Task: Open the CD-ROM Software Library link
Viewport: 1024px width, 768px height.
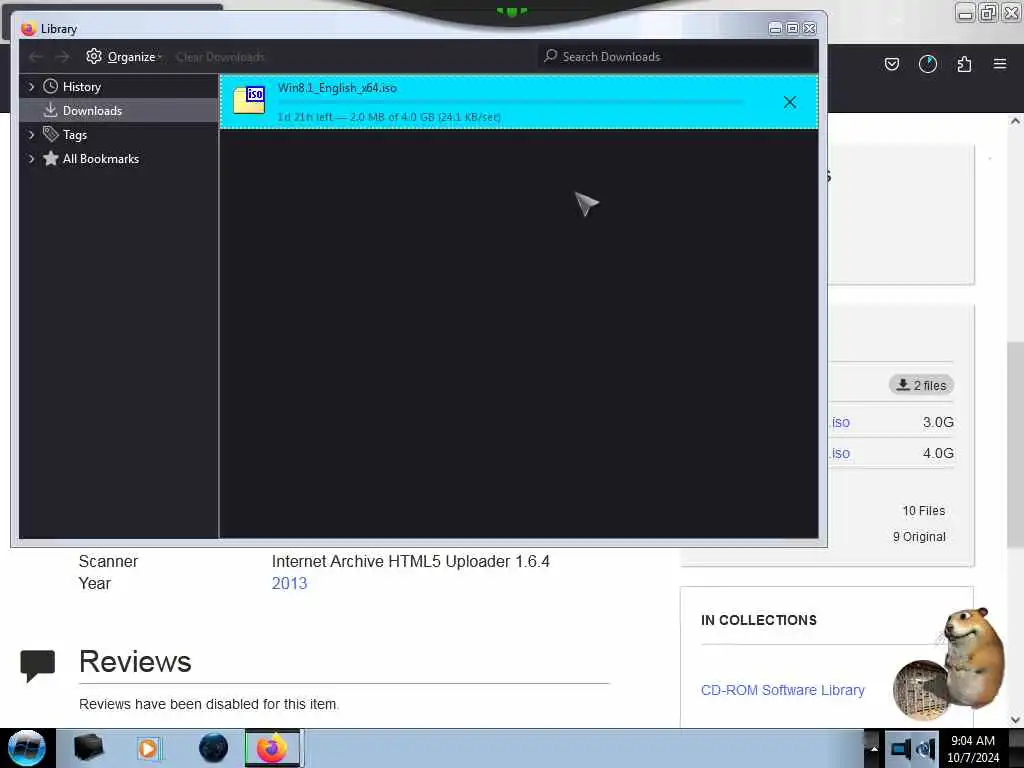Action: click(782, 690)
